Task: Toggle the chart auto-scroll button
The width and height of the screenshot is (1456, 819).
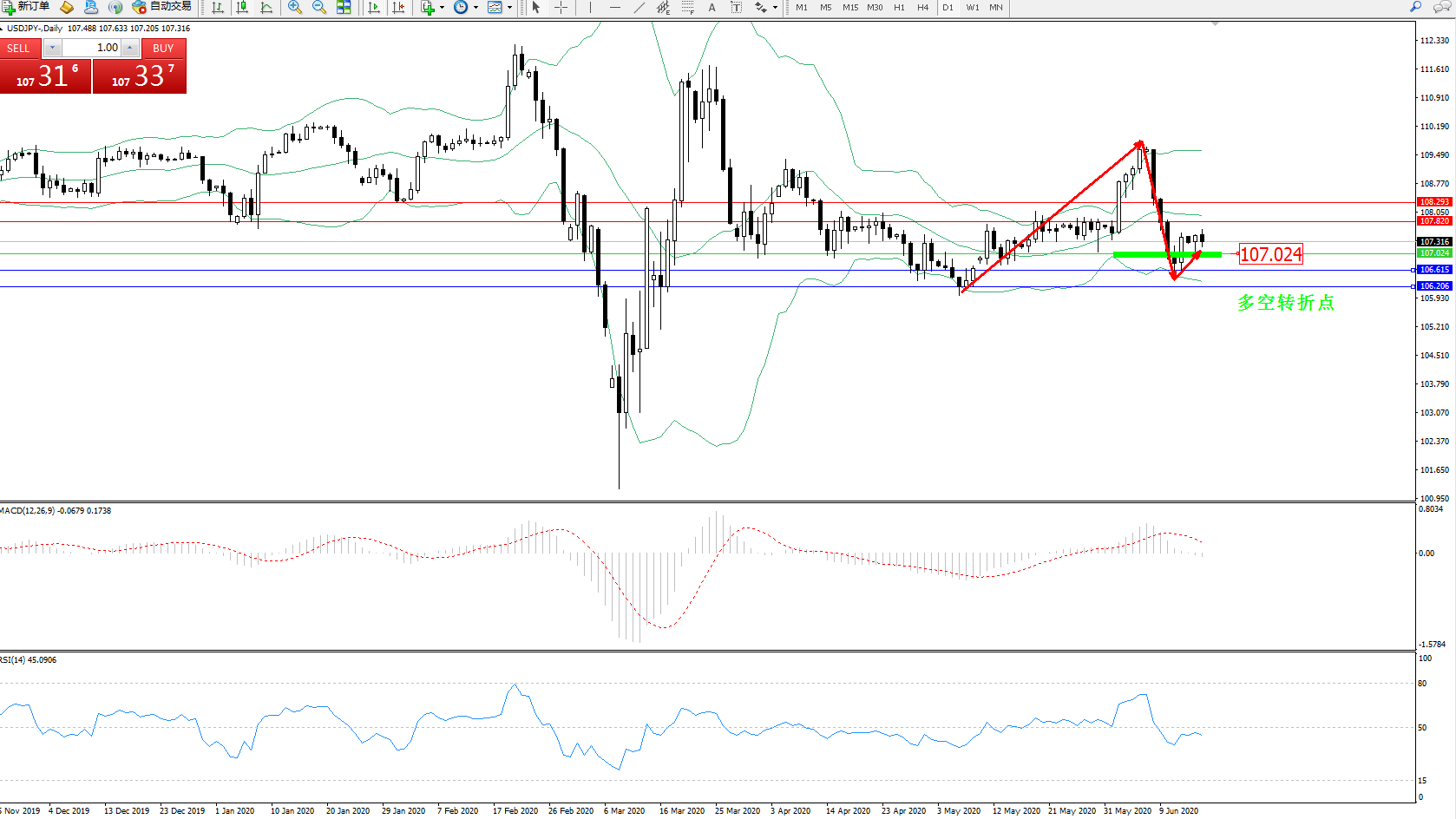Action: click(x=374, y=7)
